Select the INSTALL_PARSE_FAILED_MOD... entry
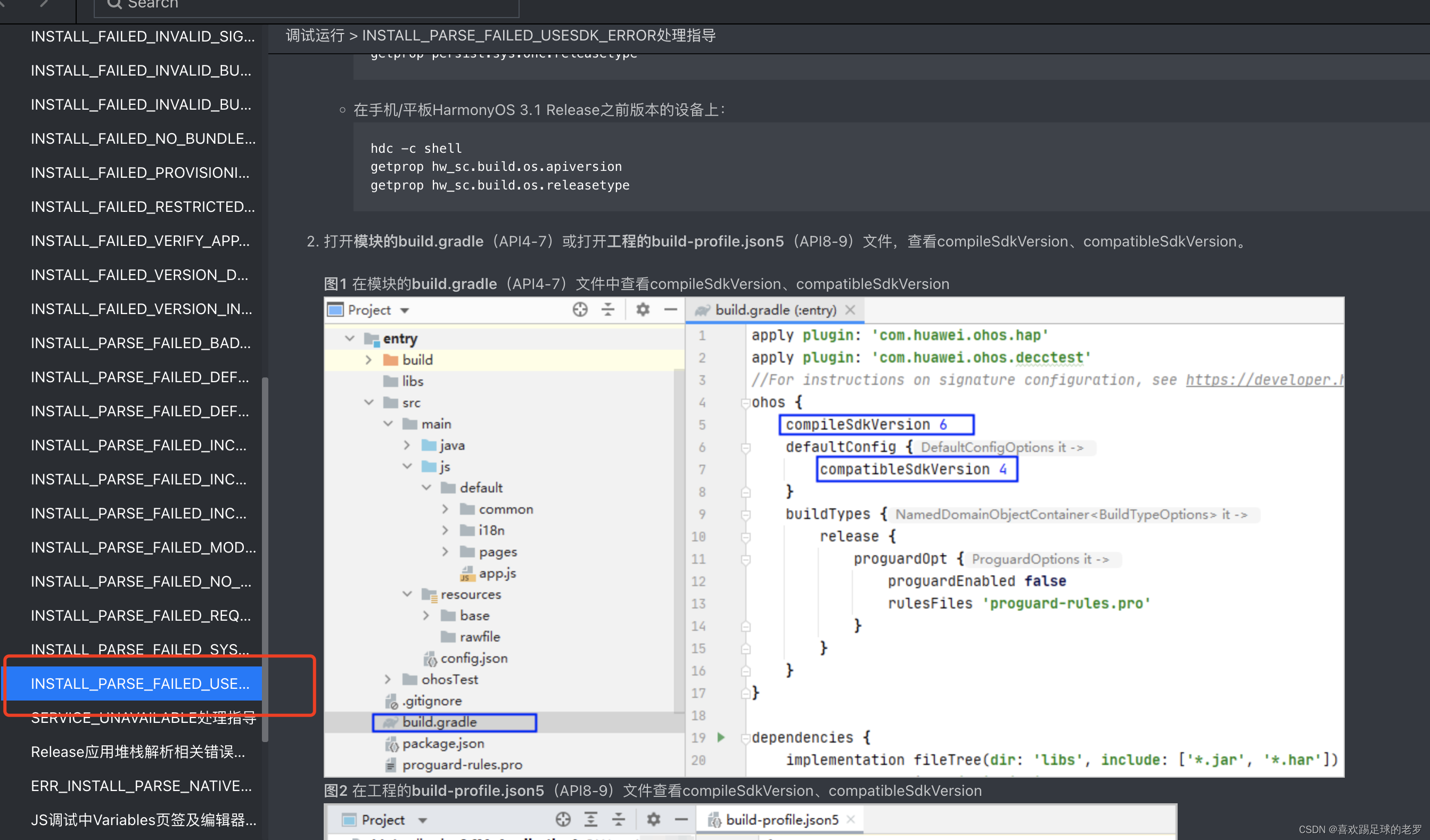Image resolution: width=1430 pixels, height=840 pixels. point(143,547)
